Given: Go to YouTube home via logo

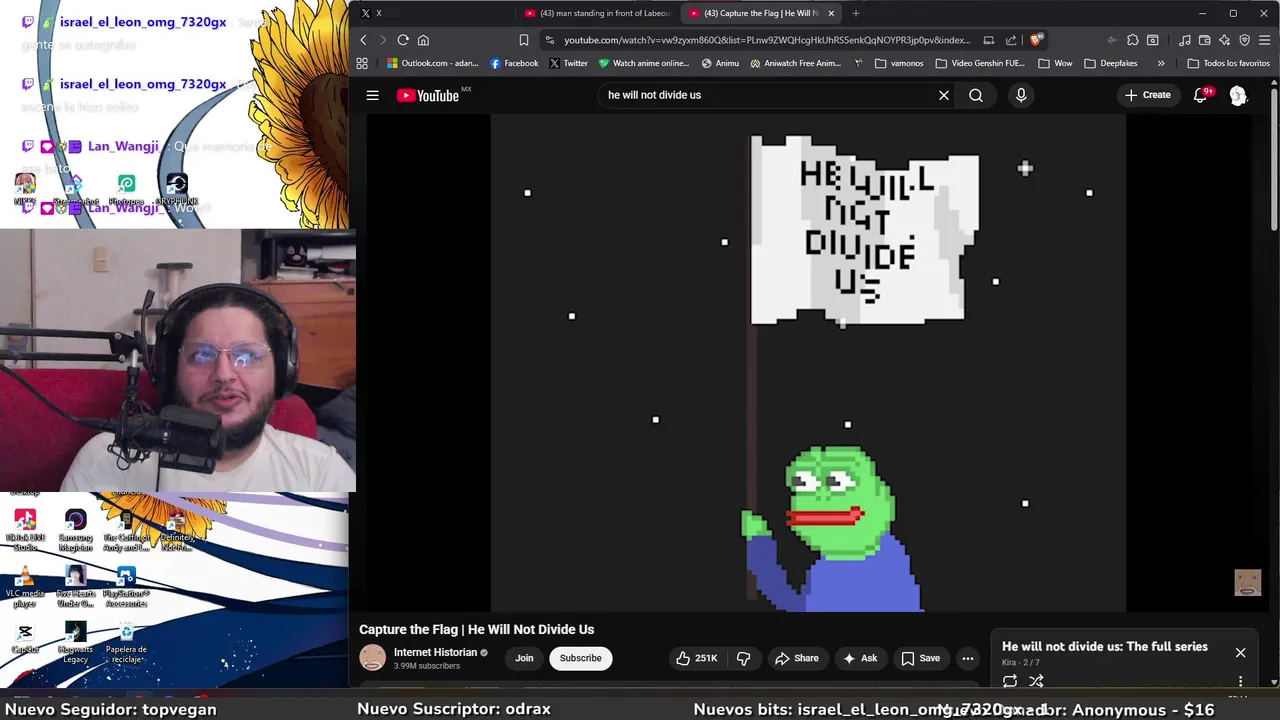Looking at the screenshot, I should point(428,95).
